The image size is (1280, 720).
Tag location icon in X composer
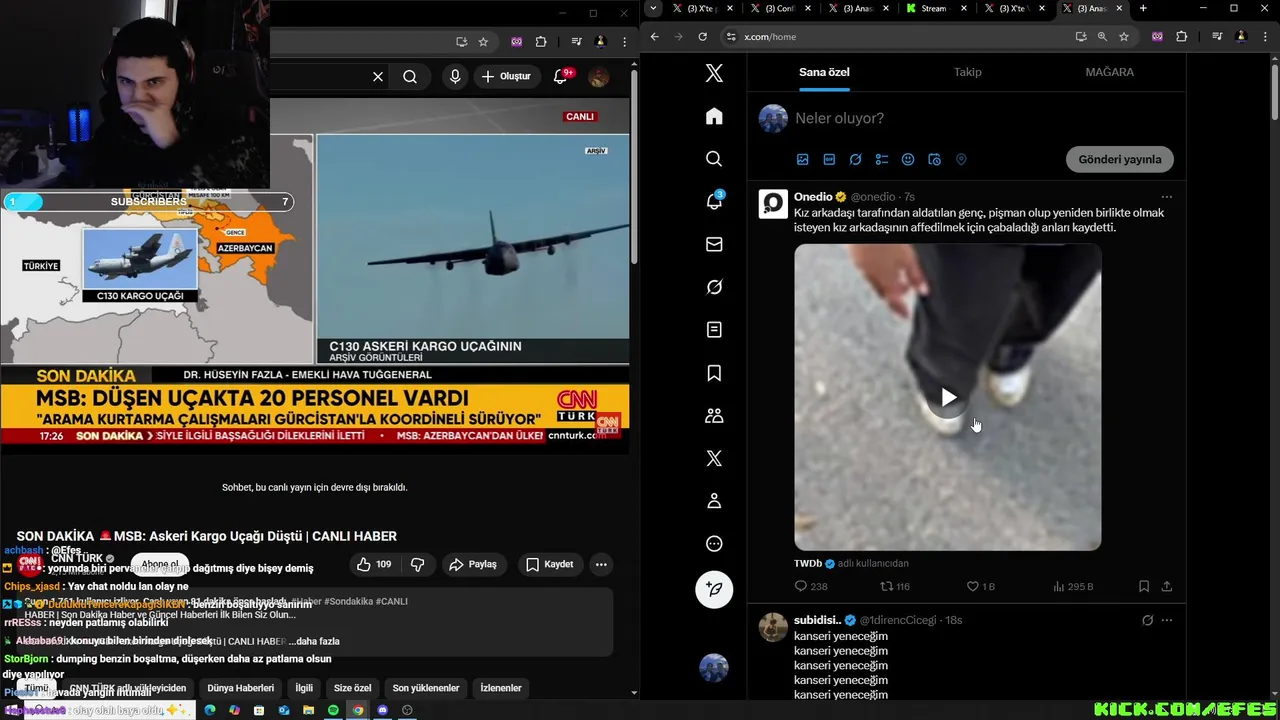[x=961, y=159]
